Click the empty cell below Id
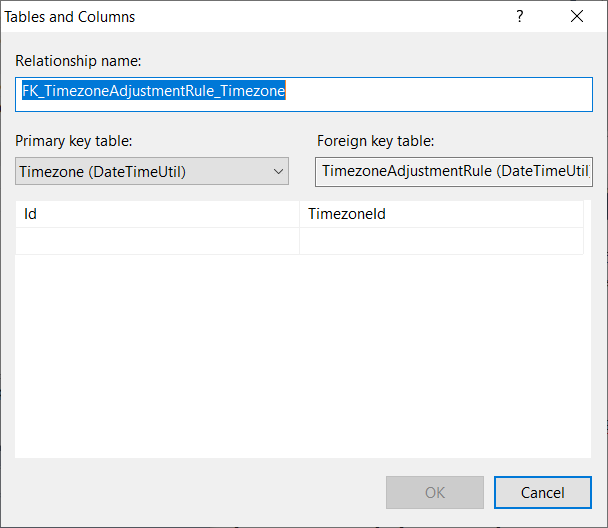Image resolution: width=608 pixels, height=528 pixels. [157, 241]
